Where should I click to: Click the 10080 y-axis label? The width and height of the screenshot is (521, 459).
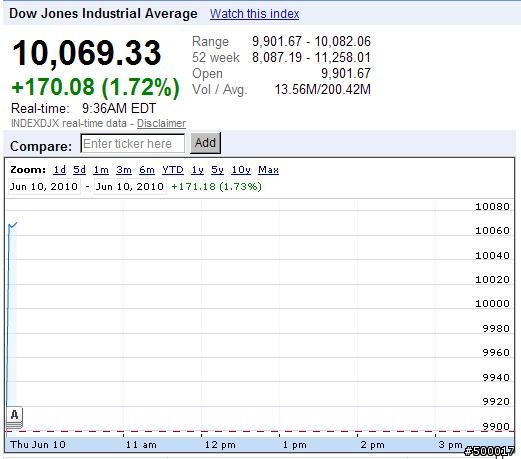point(492,207)
